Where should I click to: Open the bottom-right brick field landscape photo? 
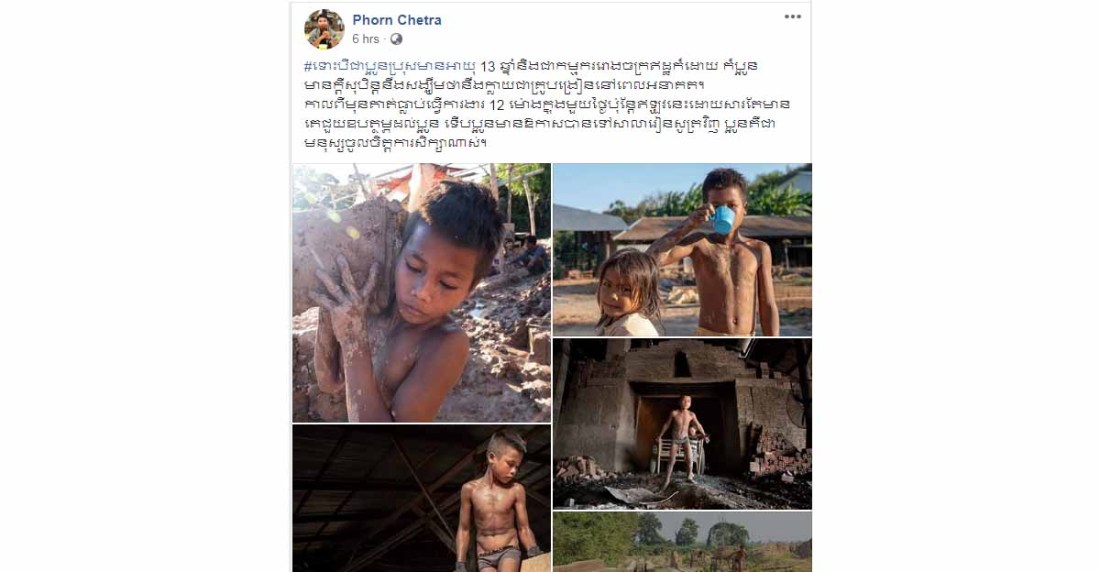pyautogui.click(x=682, y=542)
